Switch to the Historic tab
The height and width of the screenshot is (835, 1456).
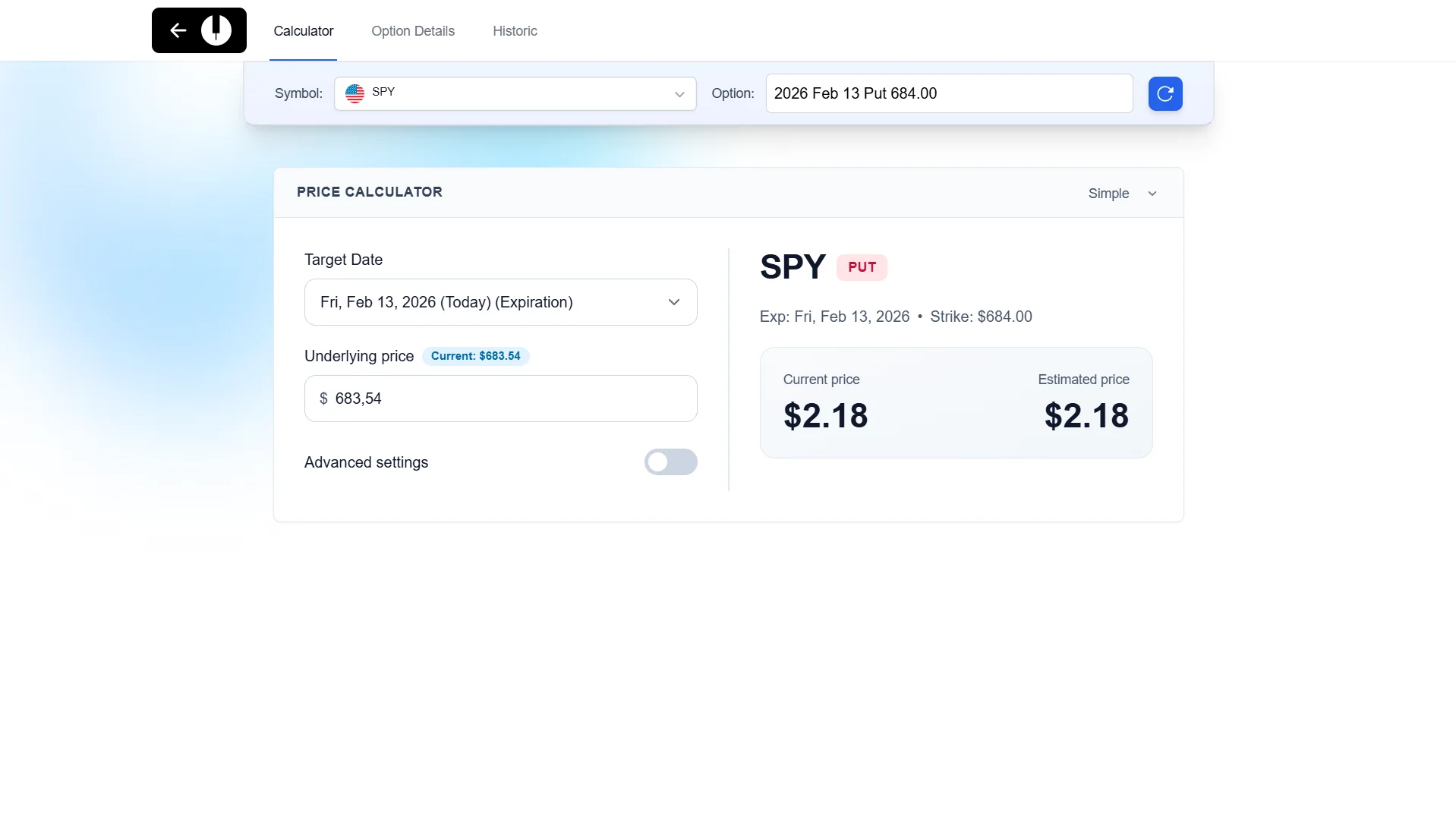tap(515, 31)
